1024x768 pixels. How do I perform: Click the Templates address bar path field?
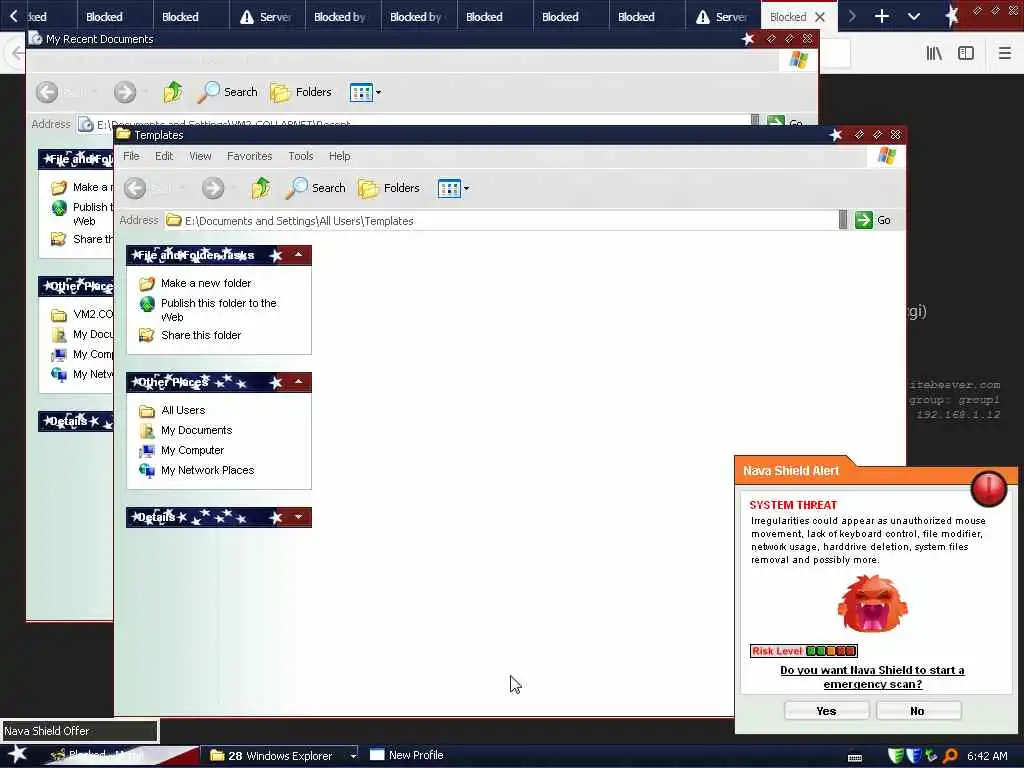pyautogui.click(x=501, y=221)
